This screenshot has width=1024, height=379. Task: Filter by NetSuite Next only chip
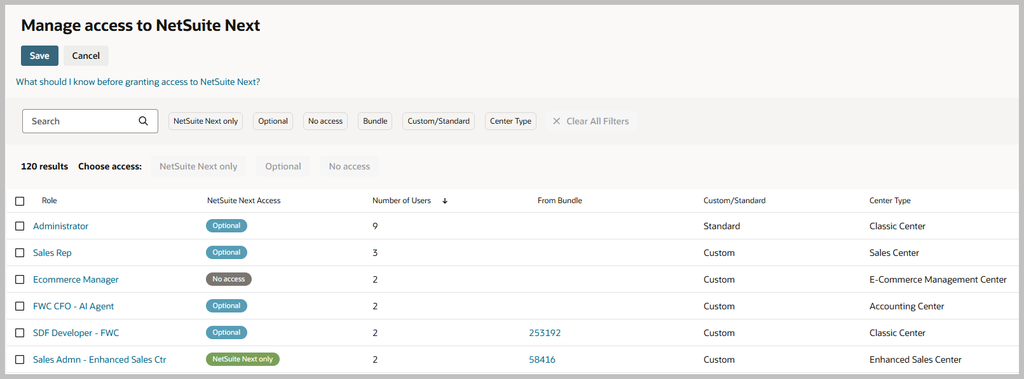(x=206, y=121)
